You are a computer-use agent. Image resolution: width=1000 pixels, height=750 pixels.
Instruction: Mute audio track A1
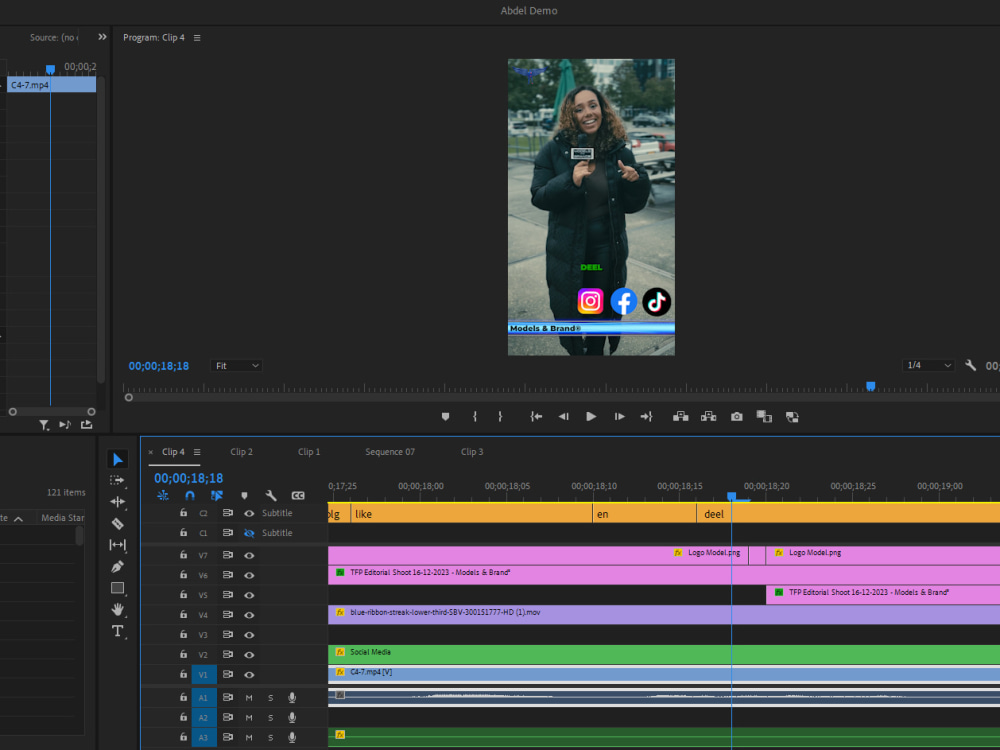[249, 698]
